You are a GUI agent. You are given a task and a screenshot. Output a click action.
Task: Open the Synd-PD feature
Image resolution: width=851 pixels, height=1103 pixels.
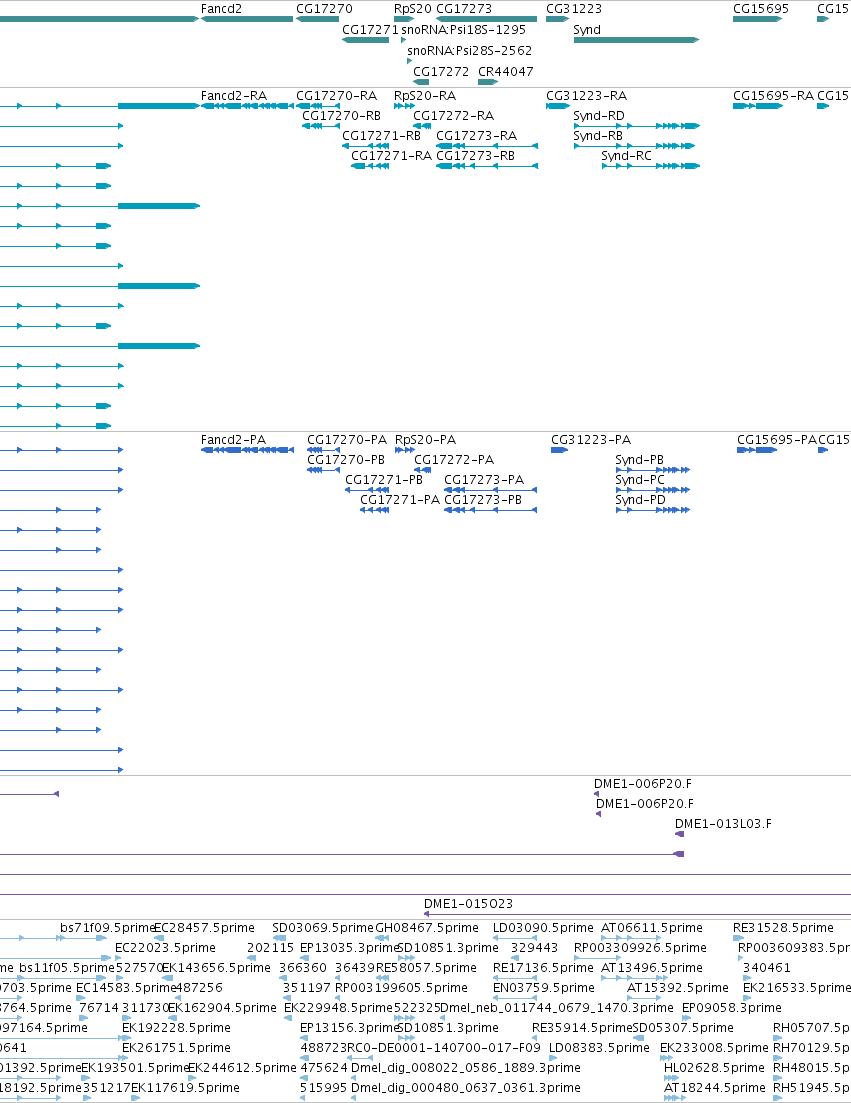(x=653, y=510)
